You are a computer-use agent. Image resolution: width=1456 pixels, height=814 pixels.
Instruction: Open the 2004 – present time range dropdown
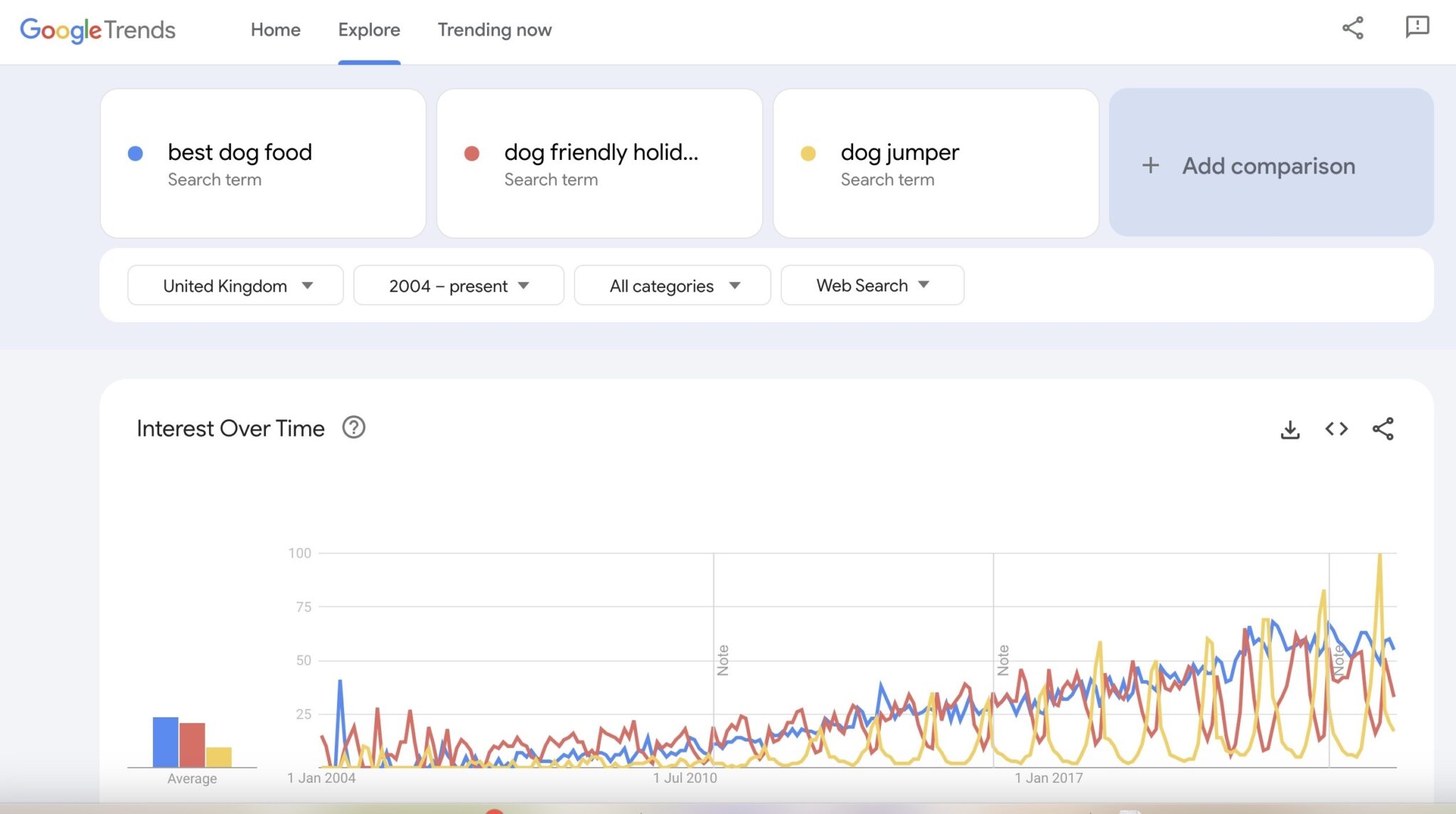tap(459, 286)
